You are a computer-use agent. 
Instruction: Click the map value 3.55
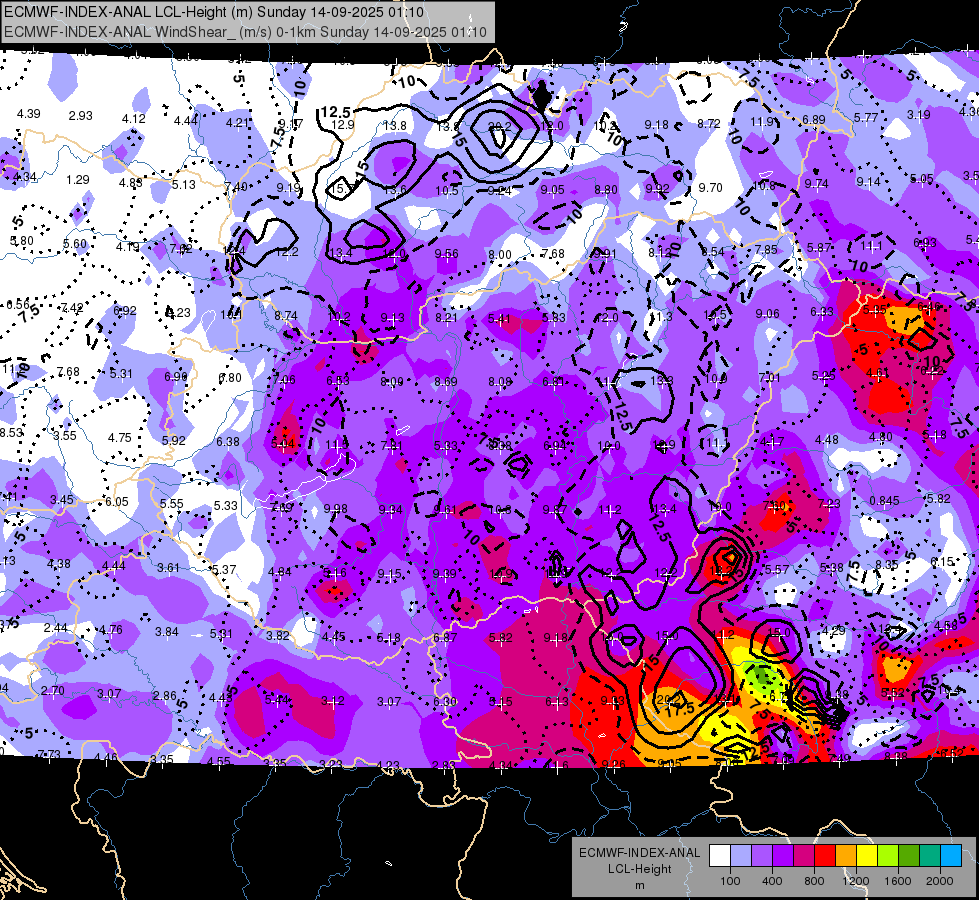tap(65, 436)
